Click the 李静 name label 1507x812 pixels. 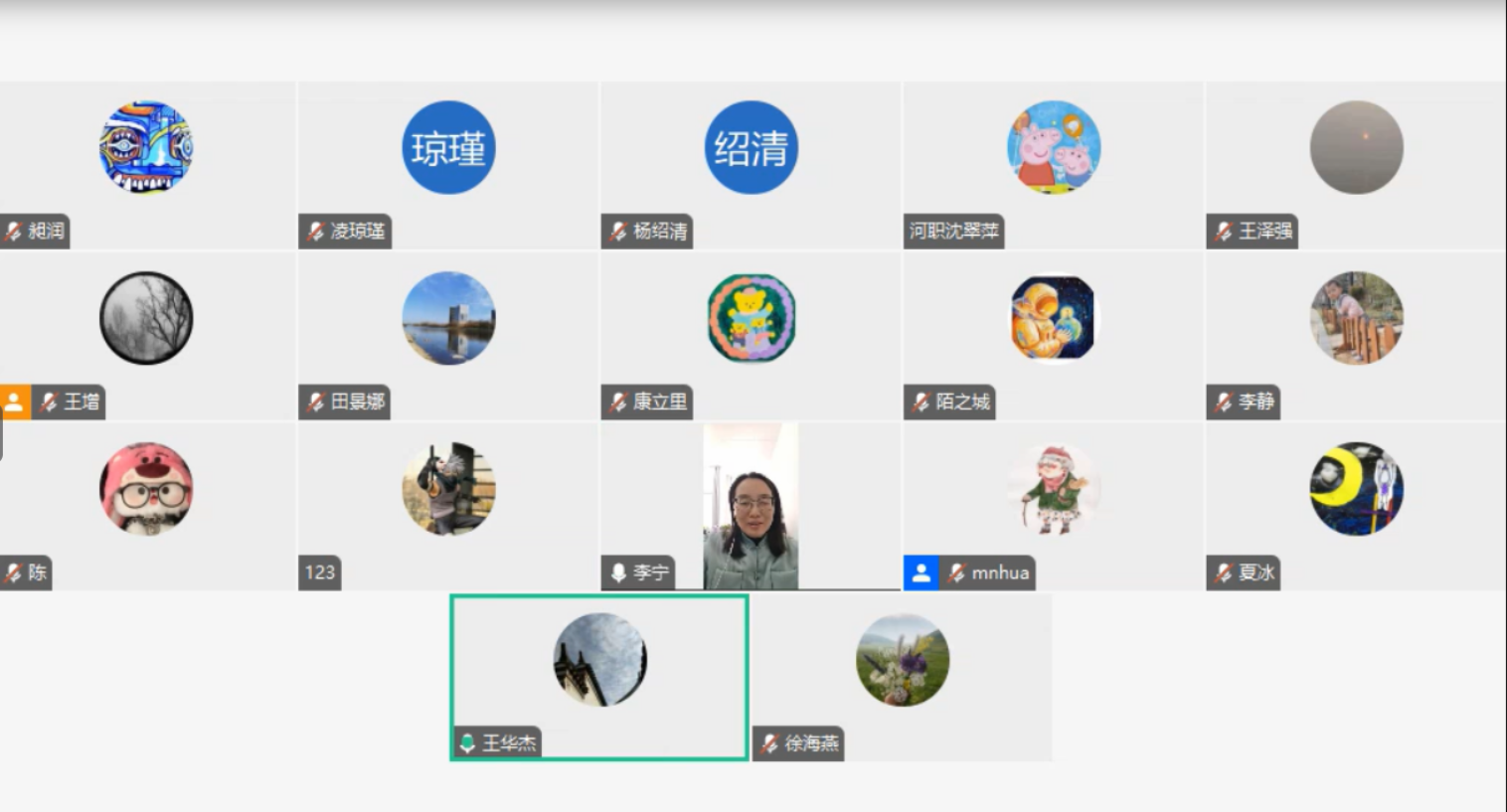1256,403
